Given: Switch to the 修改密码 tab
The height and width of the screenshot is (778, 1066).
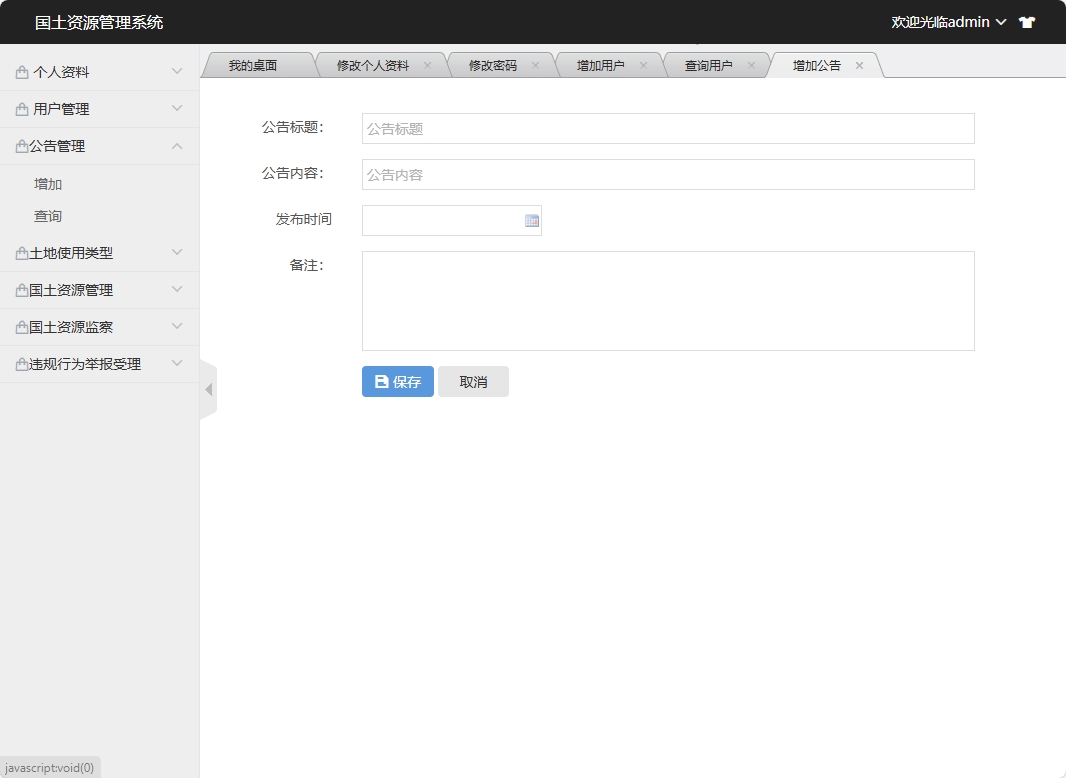Looking at the screenshot, I should pyautogui.click(x=494, y=63).
